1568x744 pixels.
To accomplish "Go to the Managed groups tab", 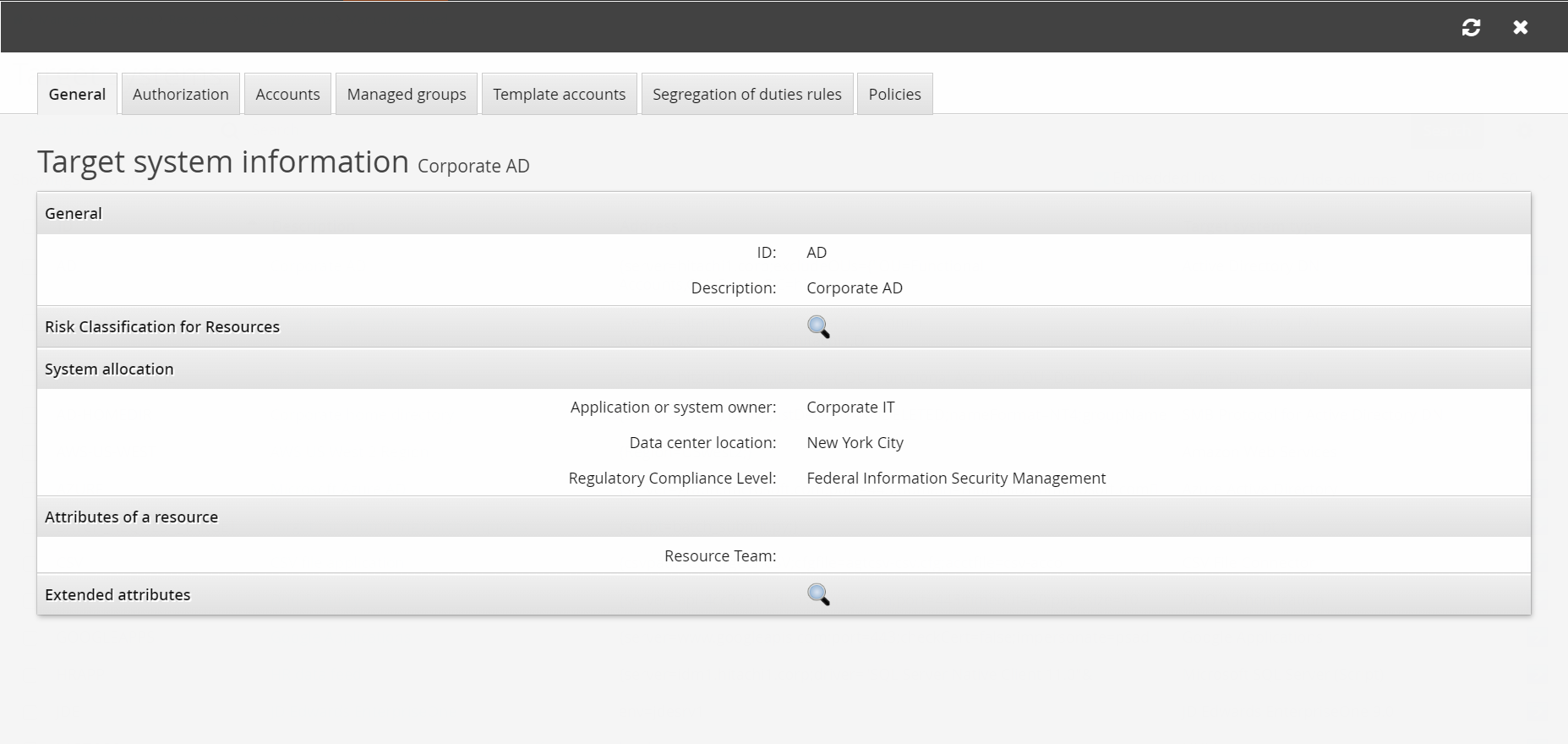I will (x=406, y=94).
